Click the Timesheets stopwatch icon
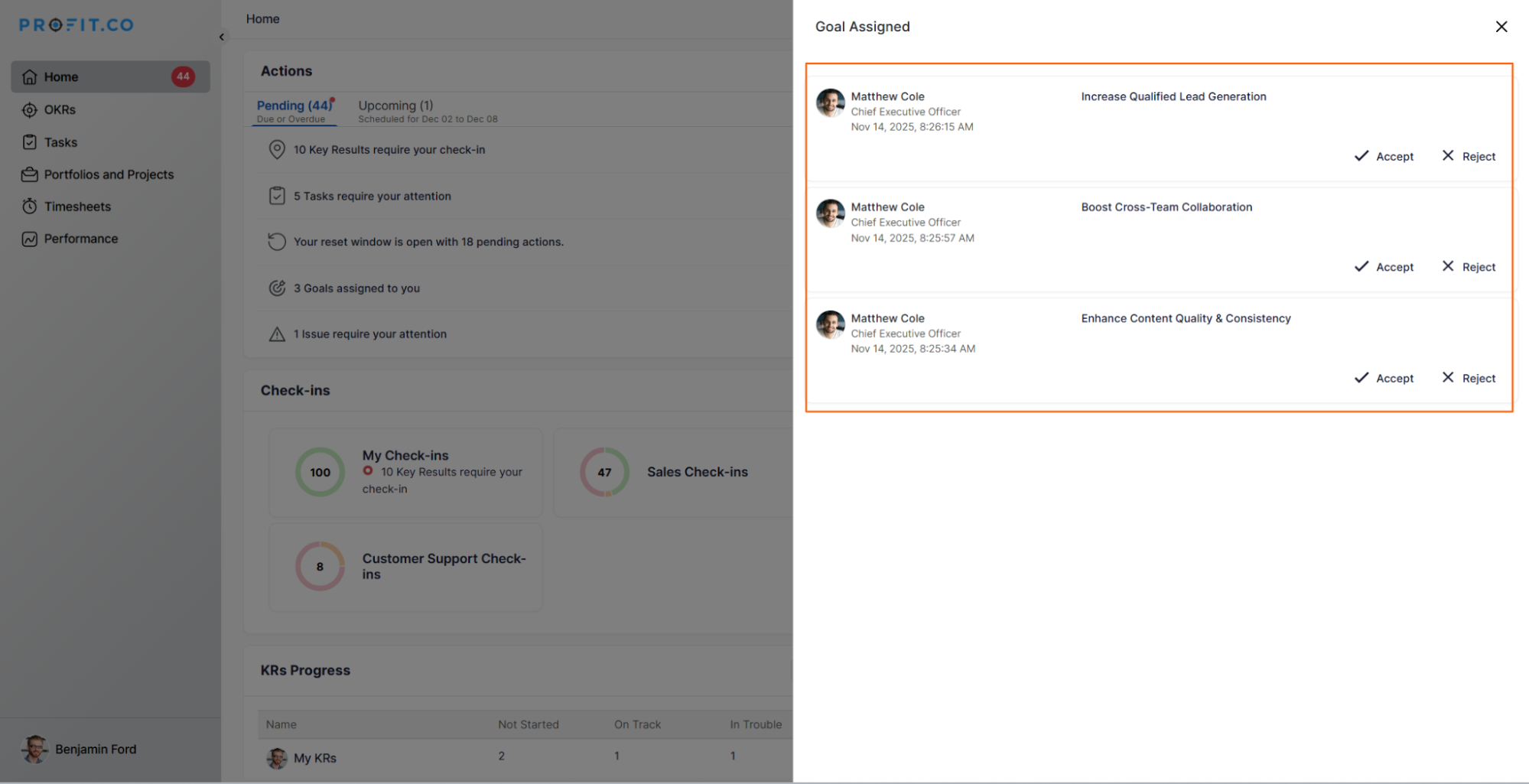Image resolution: width=1529 pixels, height=784 pixels. point(29,207)
